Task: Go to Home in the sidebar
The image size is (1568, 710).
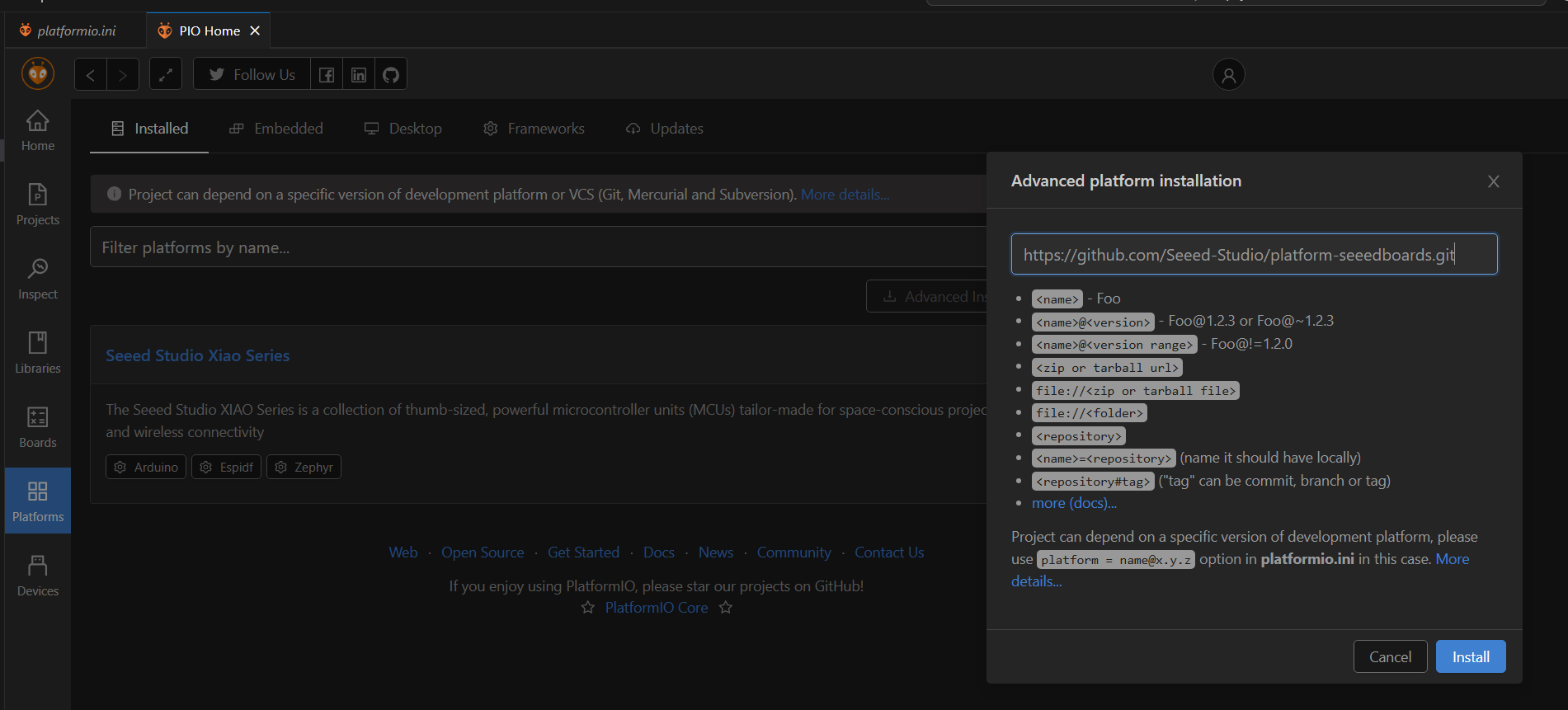Action: [38, 131]
